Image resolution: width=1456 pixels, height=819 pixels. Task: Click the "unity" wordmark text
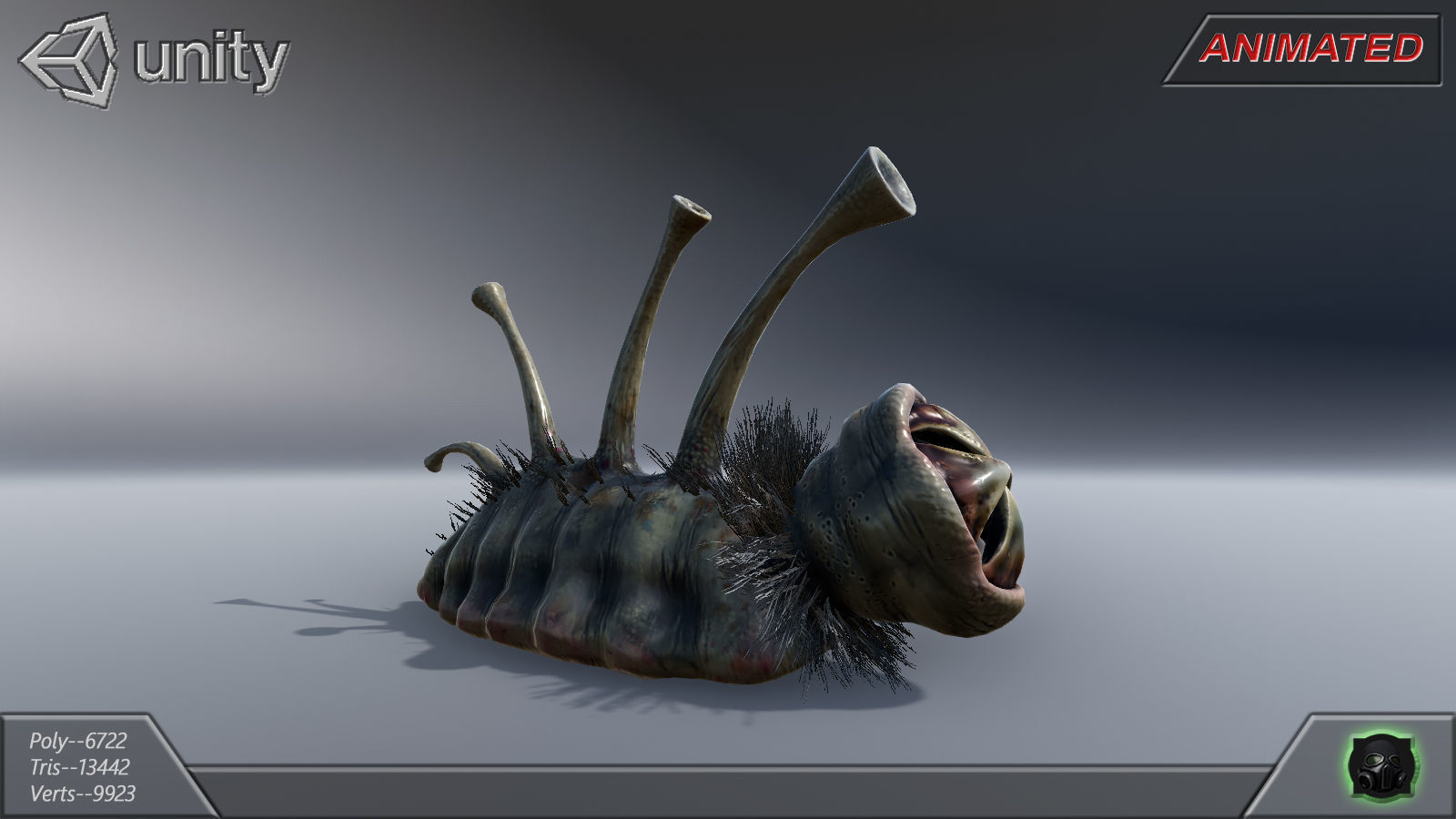point(211,60)
